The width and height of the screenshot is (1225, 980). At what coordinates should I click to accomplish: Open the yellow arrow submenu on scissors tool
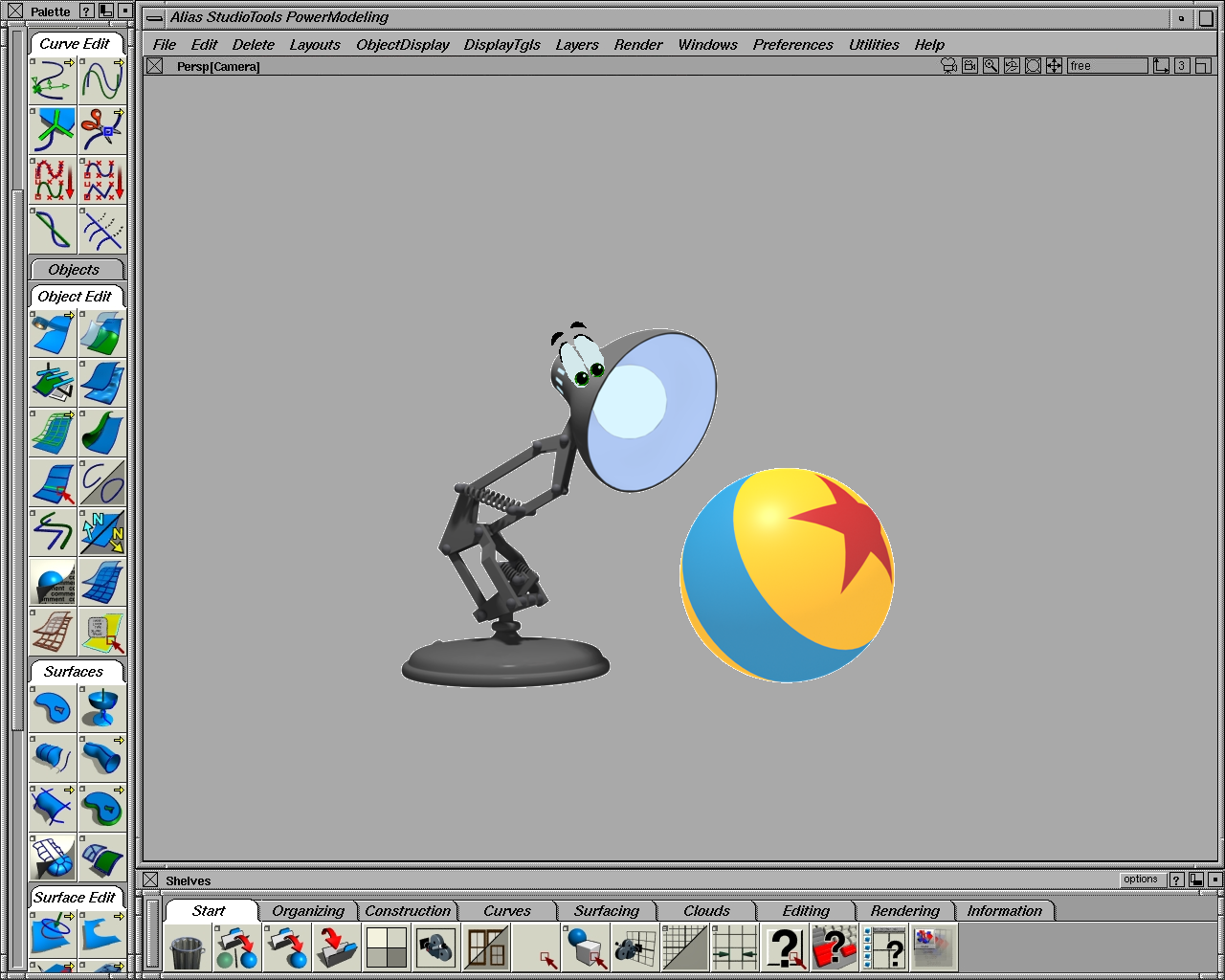[x=119, y=112]
